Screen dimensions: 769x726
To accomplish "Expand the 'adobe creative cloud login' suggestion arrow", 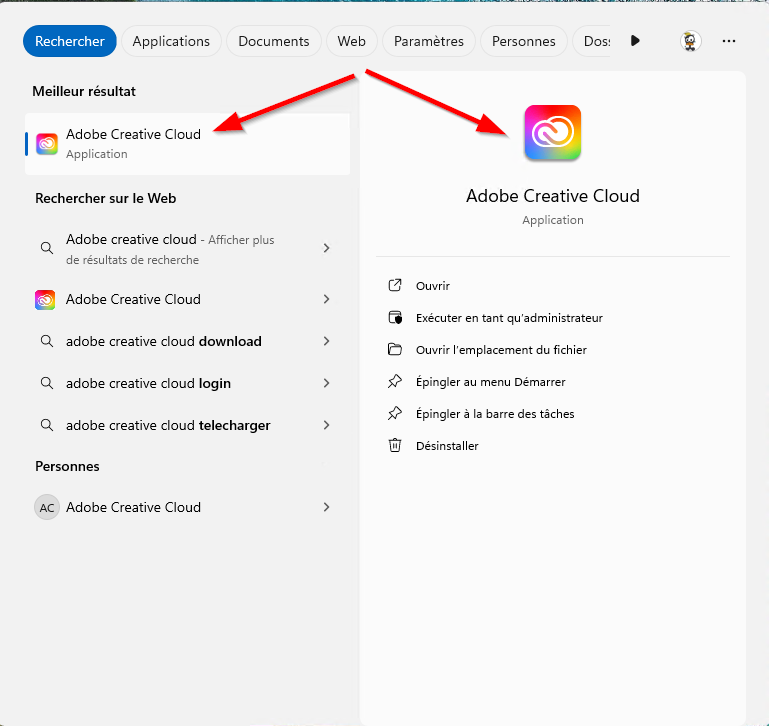I will point(326,383).
